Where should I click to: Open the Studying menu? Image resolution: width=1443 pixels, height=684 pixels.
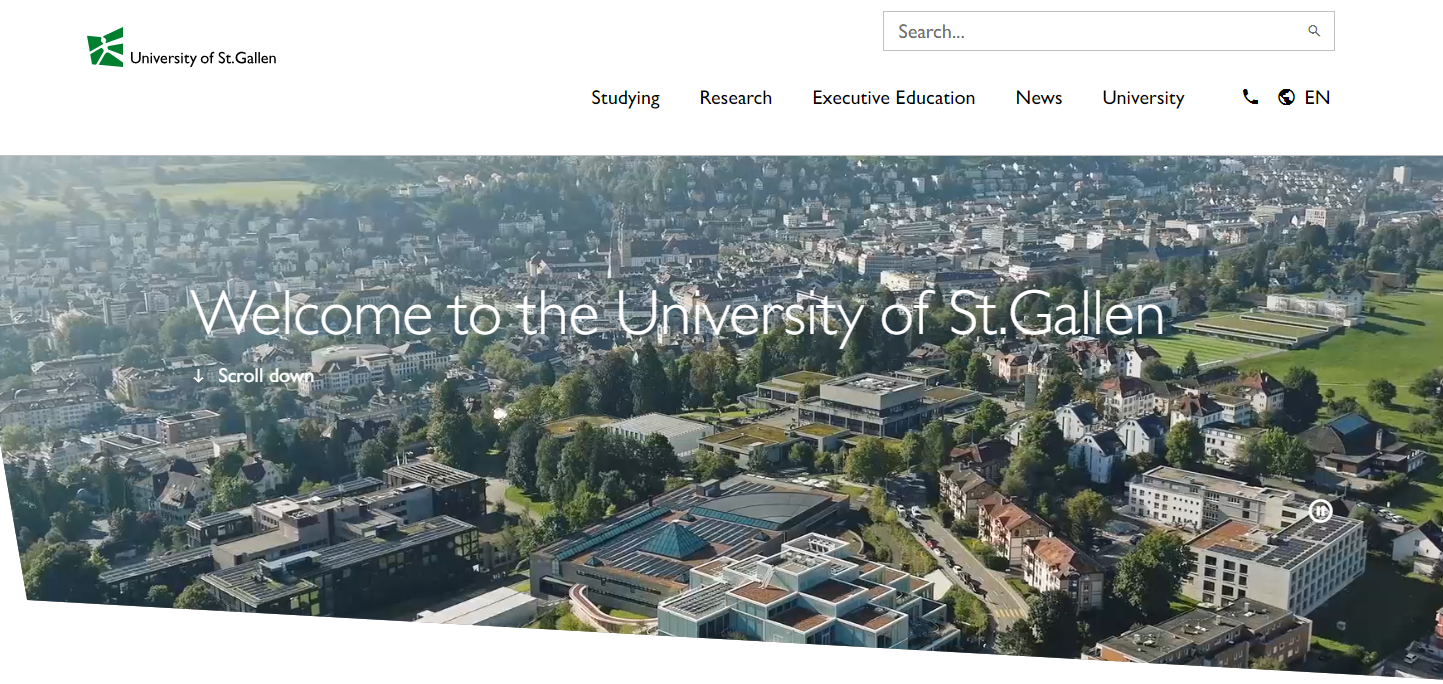(625, 98)
